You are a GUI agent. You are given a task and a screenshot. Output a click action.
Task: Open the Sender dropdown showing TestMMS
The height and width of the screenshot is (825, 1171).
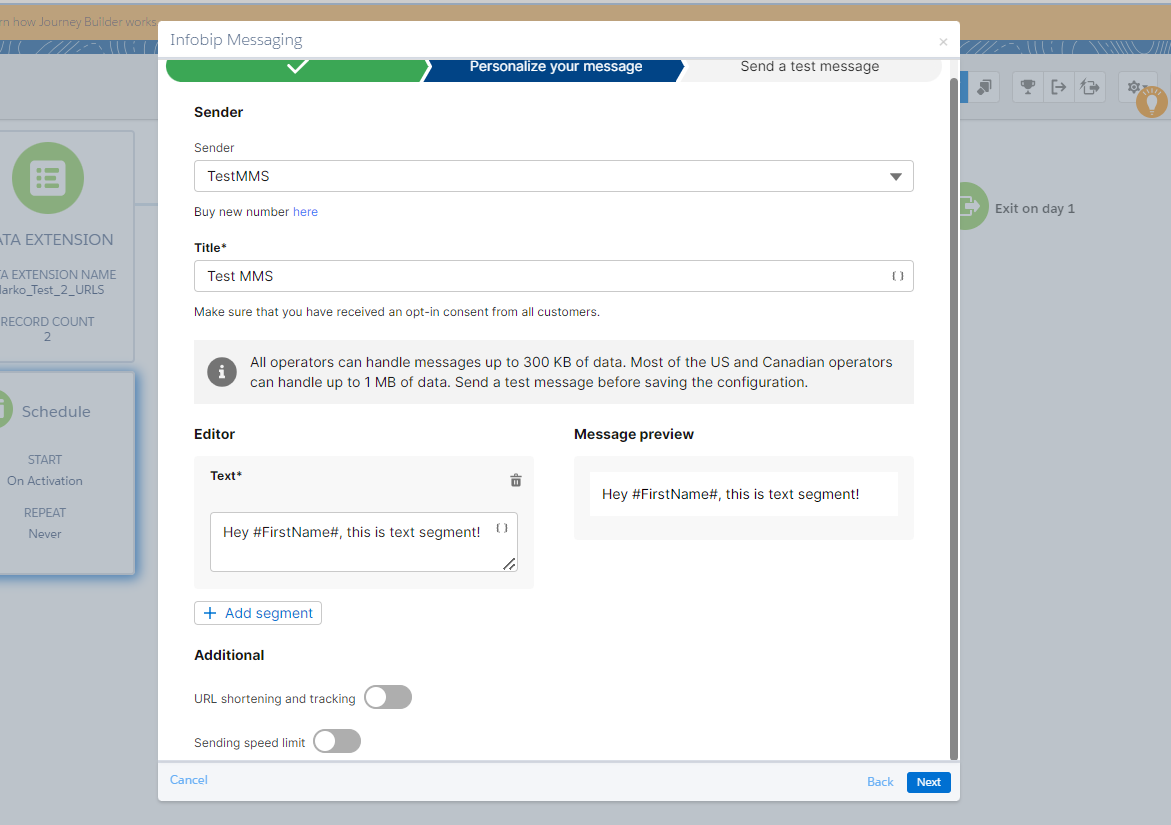point(553,176)
